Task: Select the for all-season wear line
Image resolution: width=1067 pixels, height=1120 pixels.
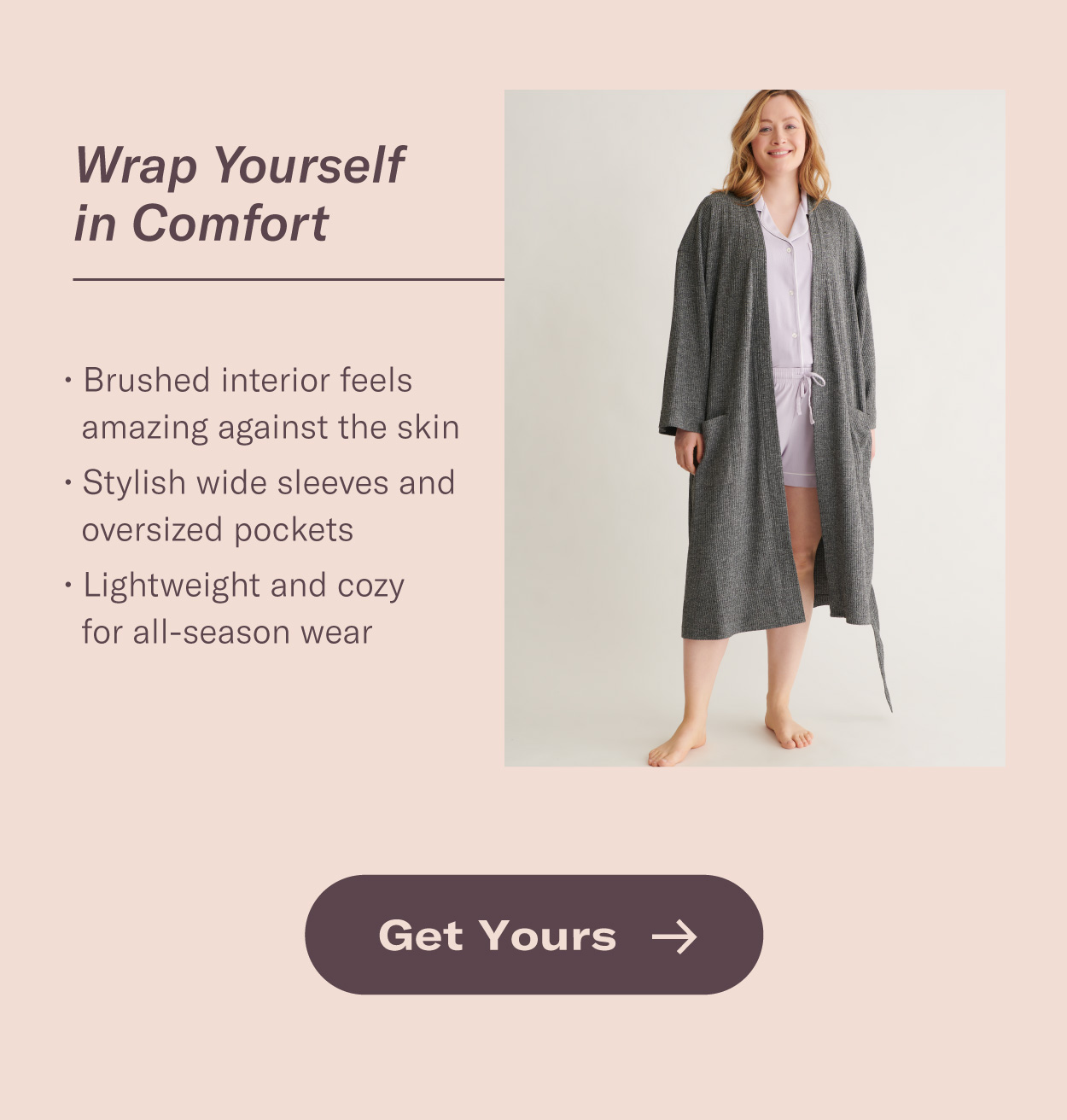Action: (227, 633)
